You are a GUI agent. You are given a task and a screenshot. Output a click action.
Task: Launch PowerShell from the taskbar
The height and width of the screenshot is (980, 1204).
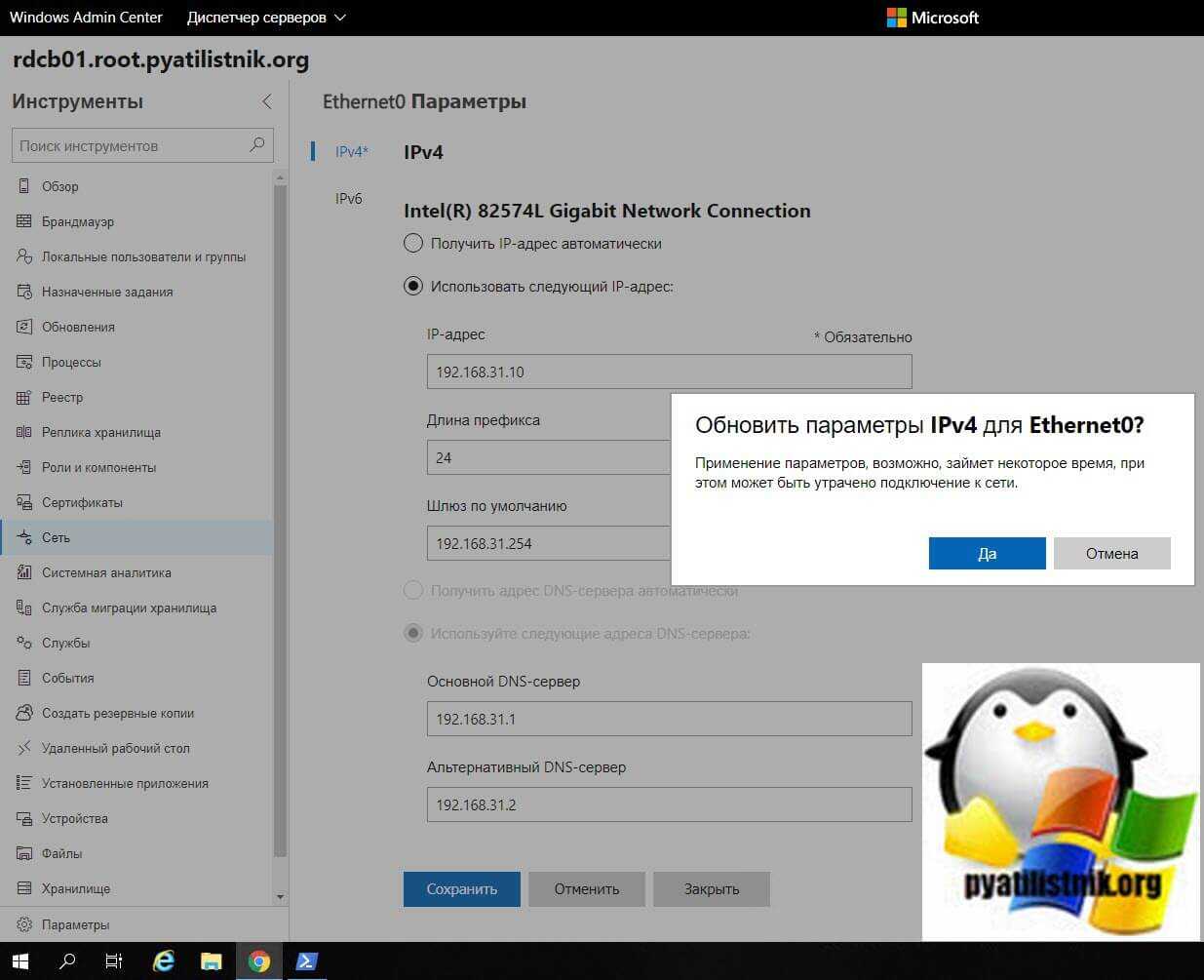306,961
